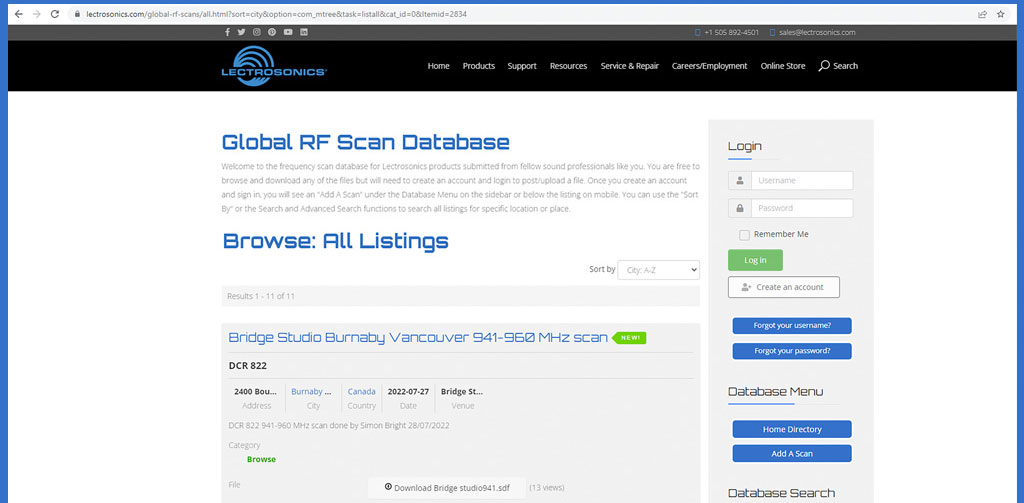Click the Canada country link

click(x=361, y=391)
